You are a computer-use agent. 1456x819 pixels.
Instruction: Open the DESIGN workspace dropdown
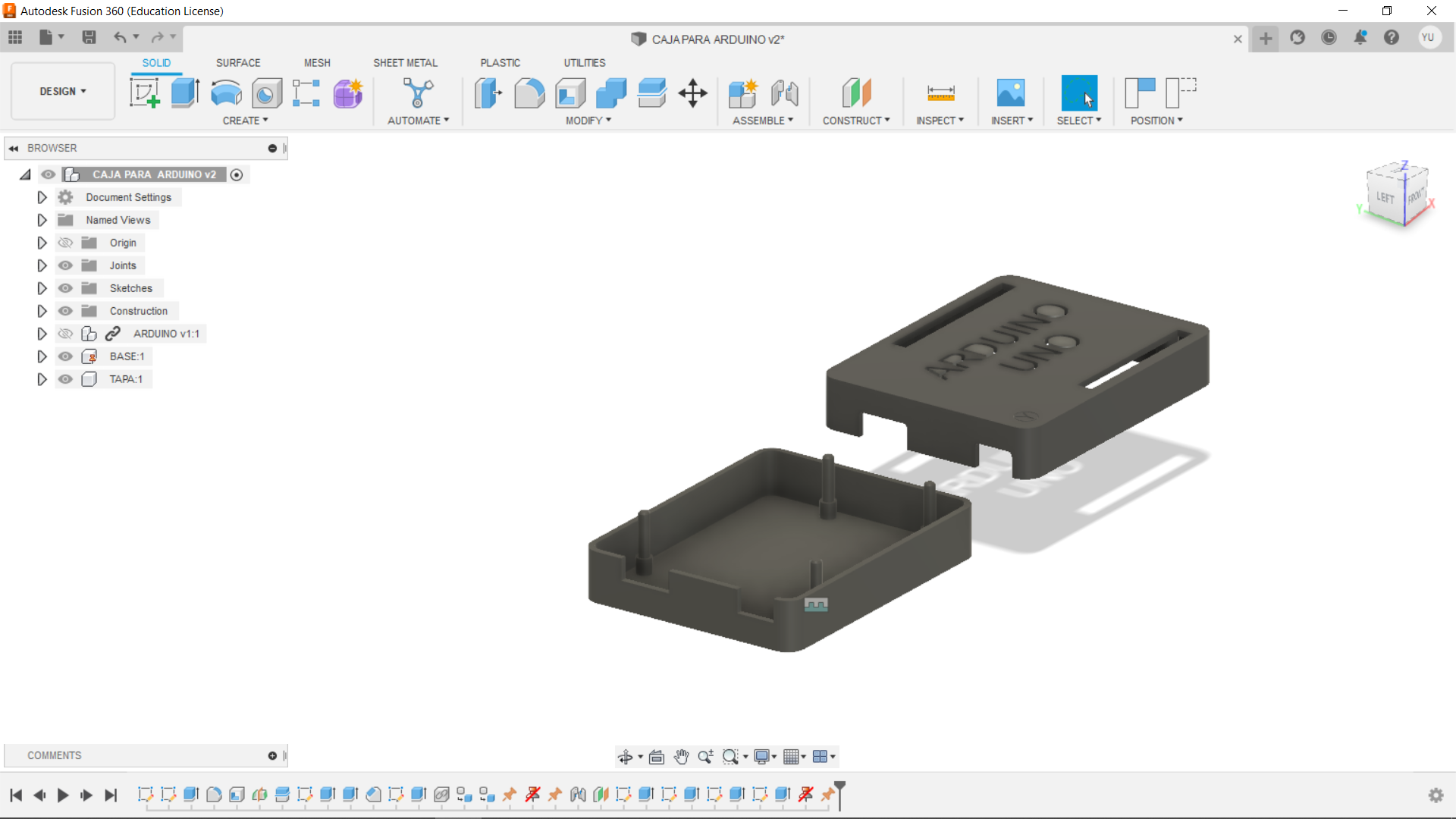(x=62, y=91)
